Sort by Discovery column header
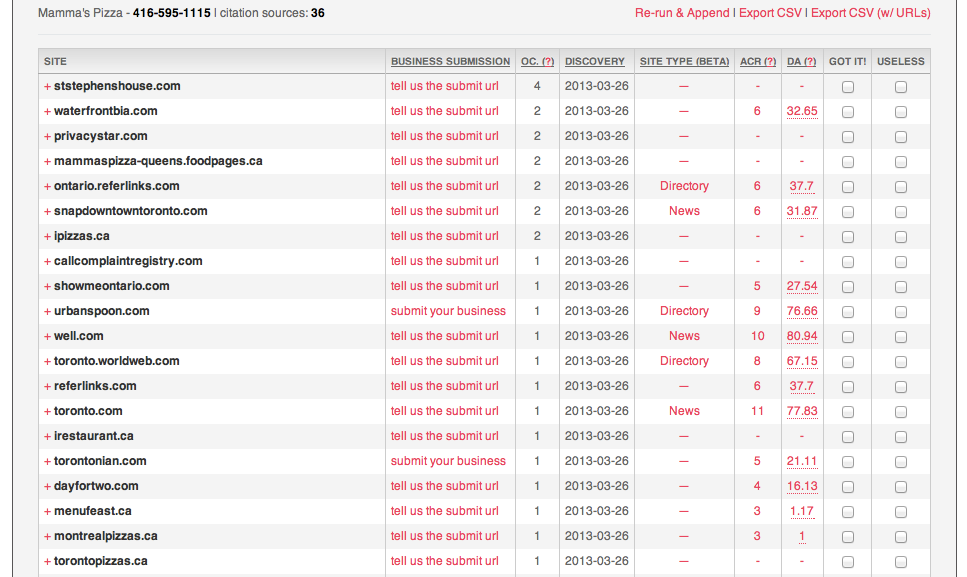Image resolution: width=967 pixels, height=577 pixels. [x=594, y=61]
